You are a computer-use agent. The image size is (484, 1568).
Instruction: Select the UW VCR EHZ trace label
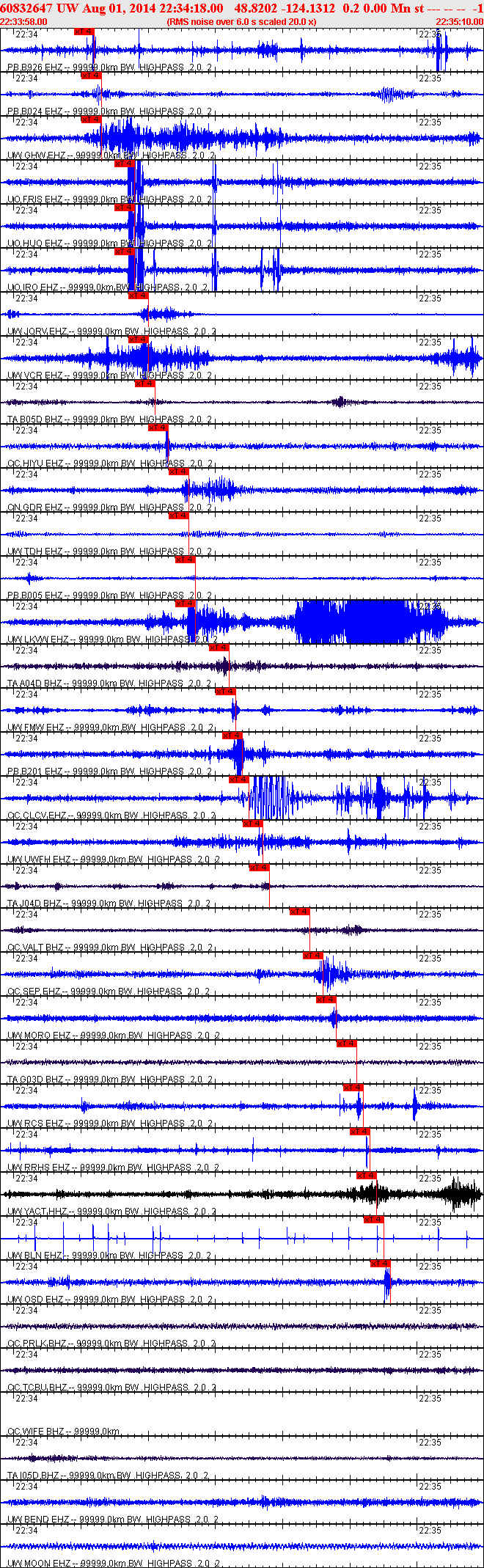[109, 375]
